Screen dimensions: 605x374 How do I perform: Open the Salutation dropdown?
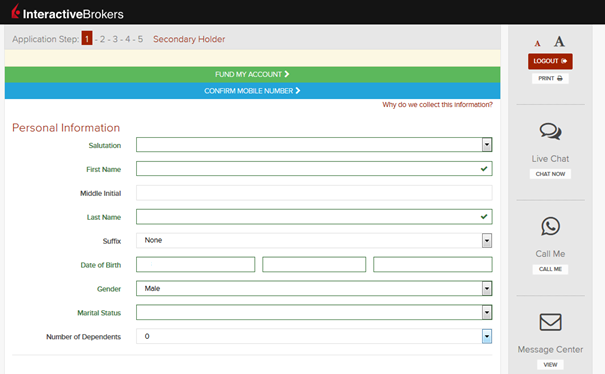(x=314, y=145)
